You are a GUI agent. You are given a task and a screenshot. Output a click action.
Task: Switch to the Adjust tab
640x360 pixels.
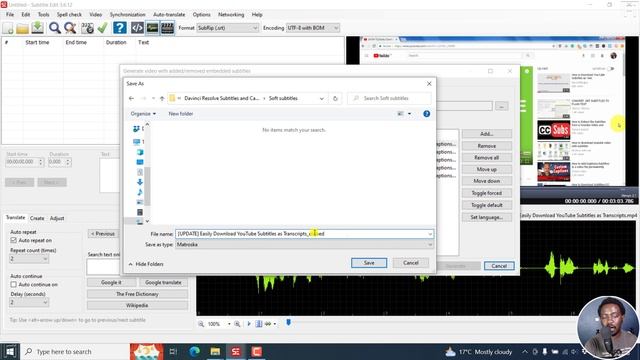(x=57, y=218)
